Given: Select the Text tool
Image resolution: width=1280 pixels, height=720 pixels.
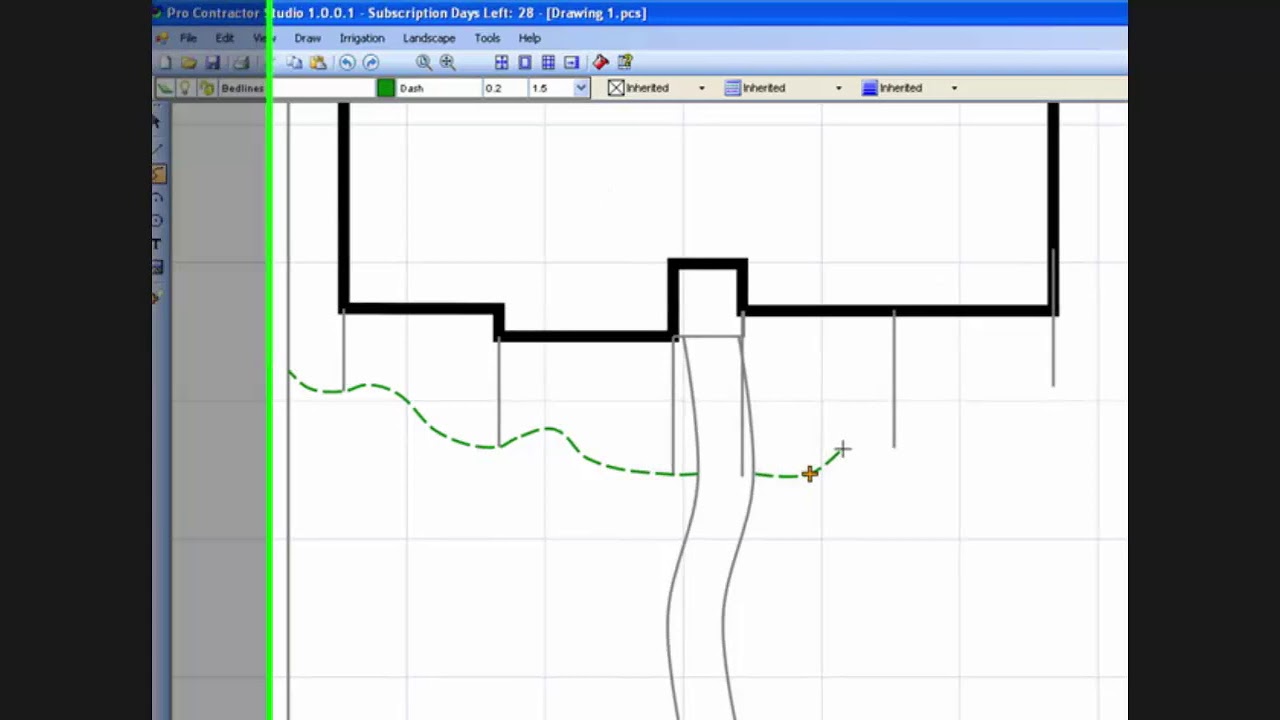Looking at the screenshot, I should click(x=157, y=244).
